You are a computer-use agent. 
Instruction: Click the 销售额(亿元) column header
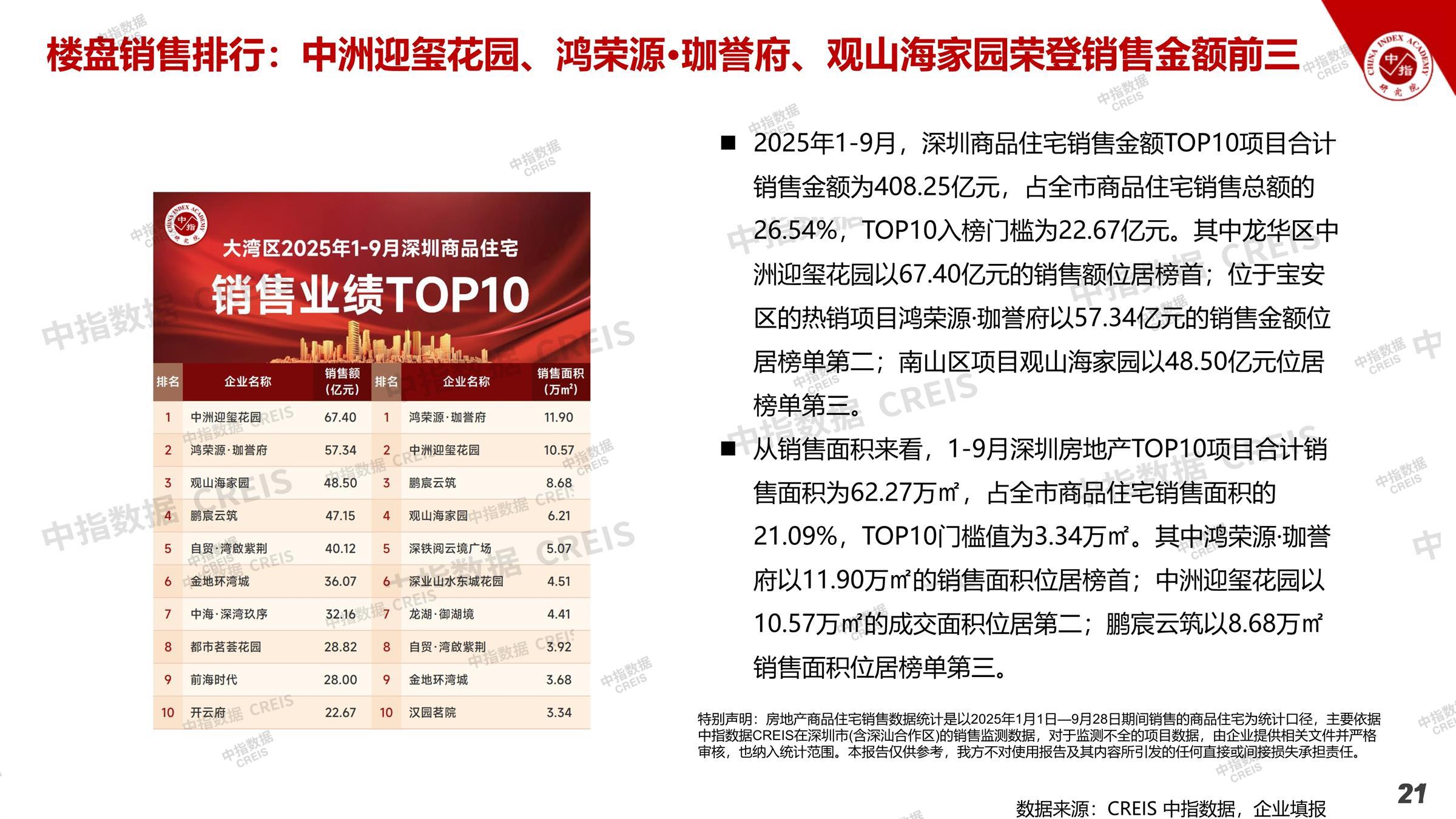(x=342, y=381)
